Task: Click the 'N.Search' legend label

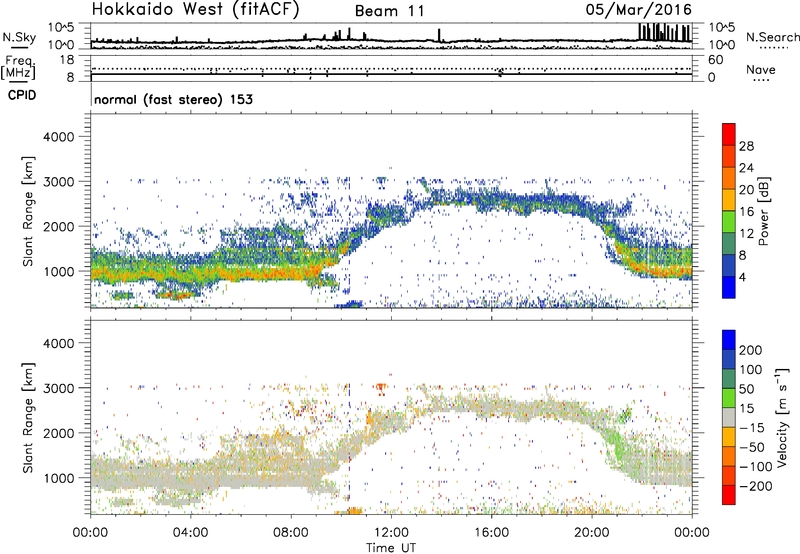Action: 772,37
